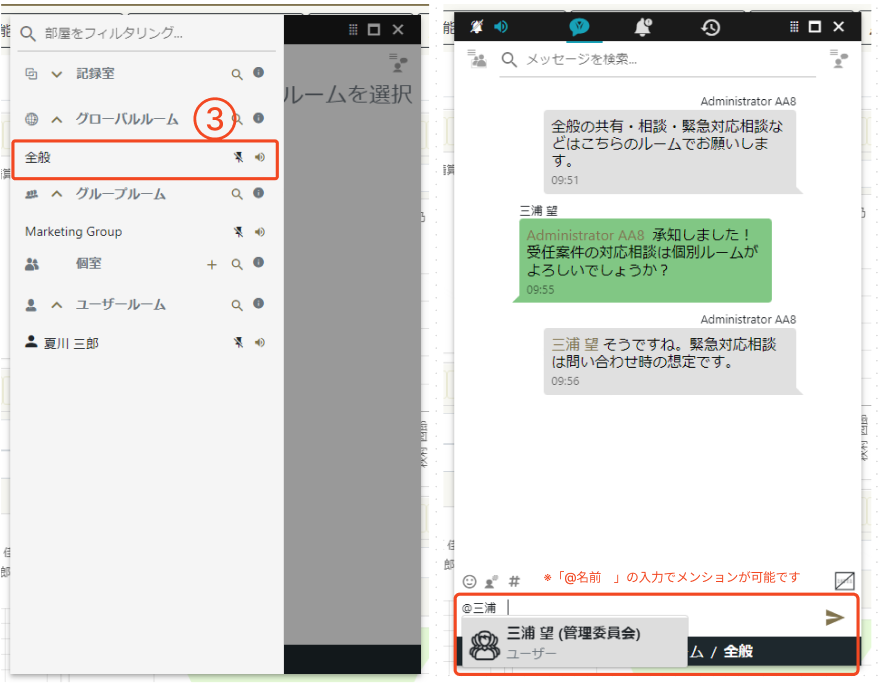The image size is (879, 683).
Task: Expand the 記録室 section
Action: tap(57, 74)
